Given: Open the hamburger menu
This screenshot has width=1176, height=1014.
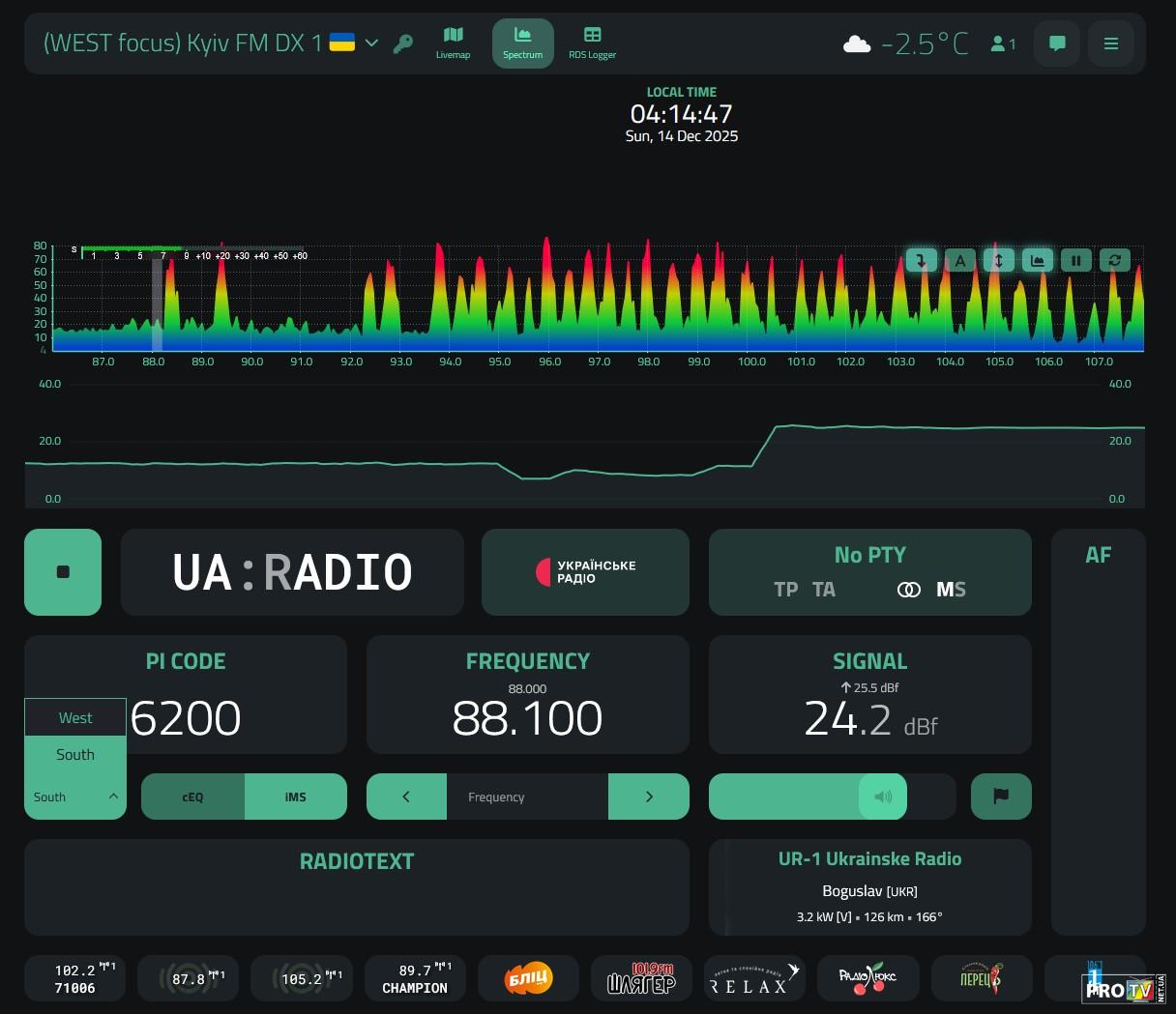Looking at the screenshot, I should pyautogui.click(x=1111, y=43).
